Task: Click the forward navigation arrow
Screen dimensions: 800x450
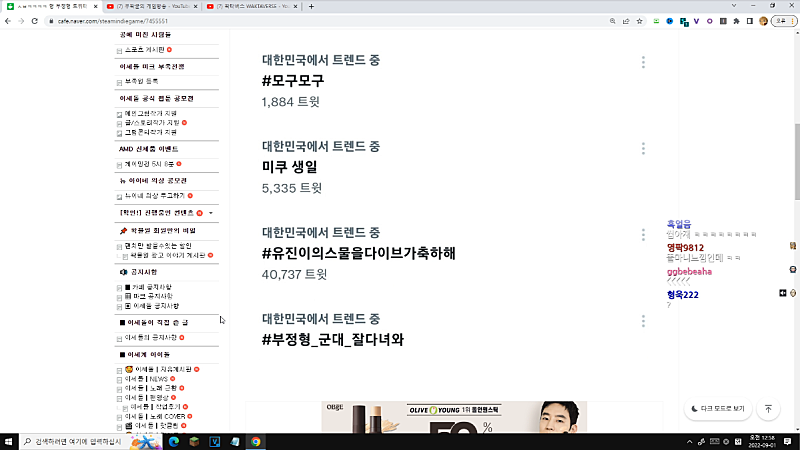Action: [21, 21]
